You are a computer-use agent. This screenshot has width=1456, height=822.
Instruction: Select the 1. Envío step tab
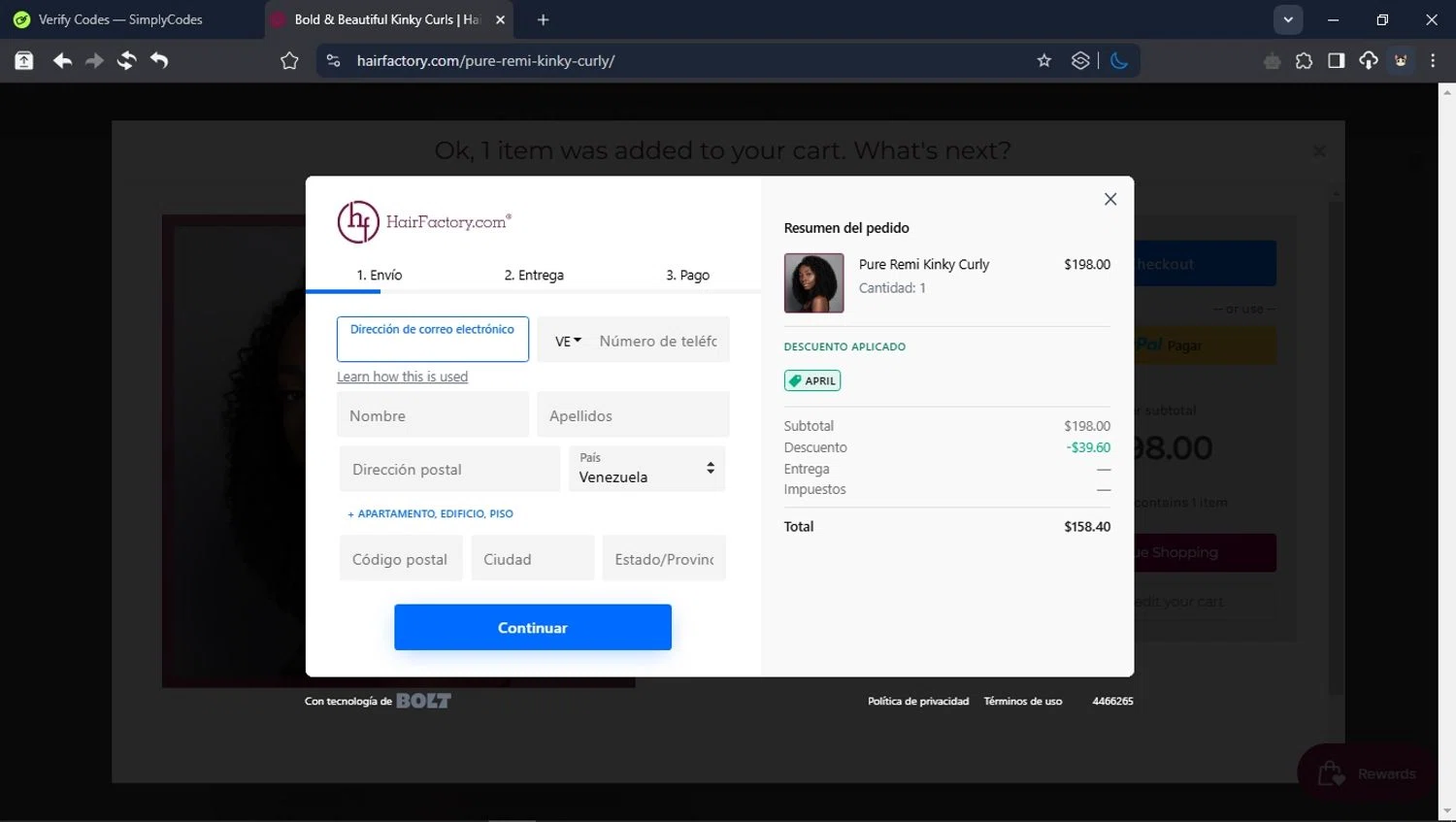coord(380,275)
